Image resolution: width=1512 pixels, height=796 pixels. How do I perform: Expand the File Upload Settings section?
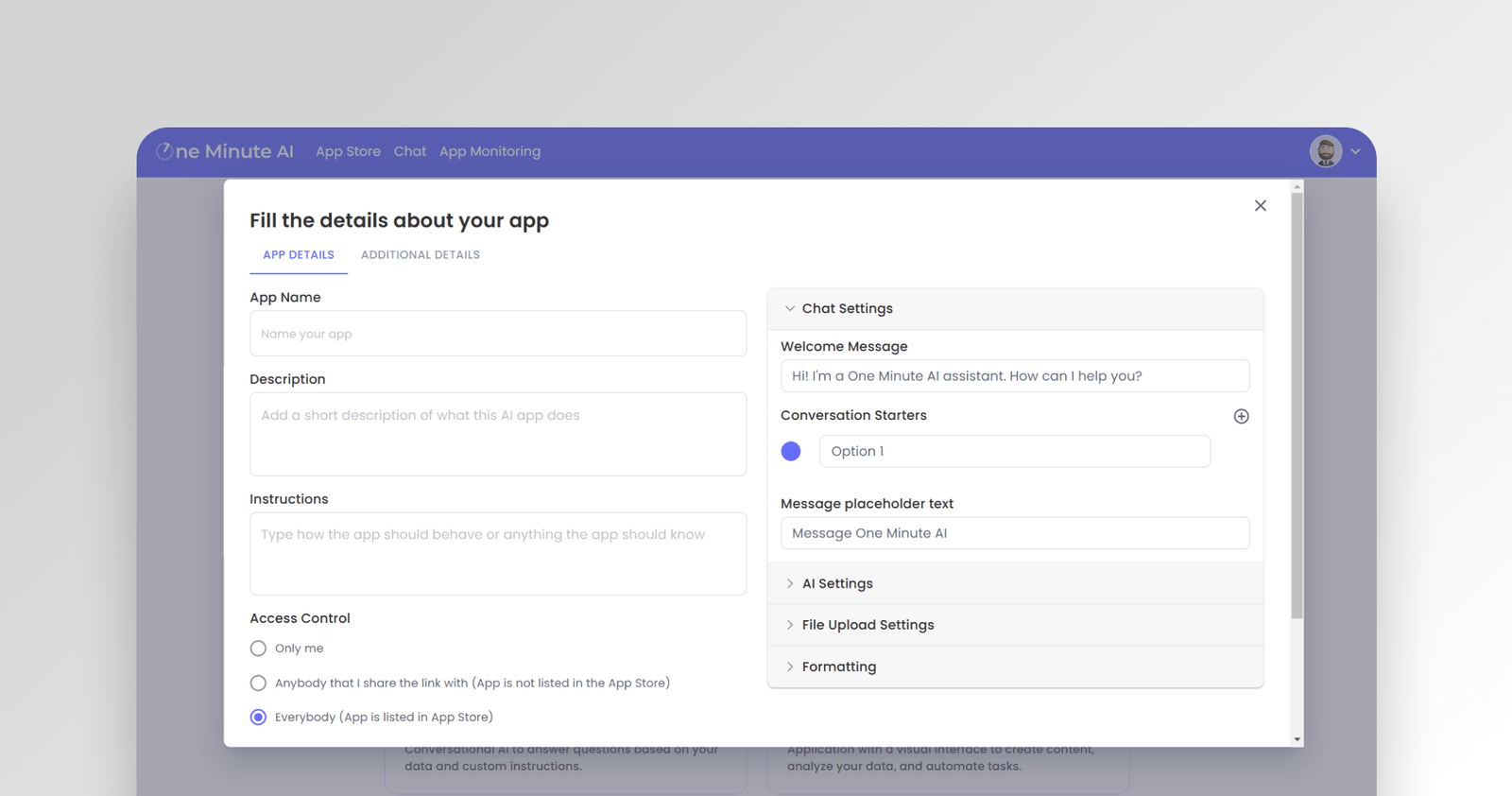point(1015,625)
